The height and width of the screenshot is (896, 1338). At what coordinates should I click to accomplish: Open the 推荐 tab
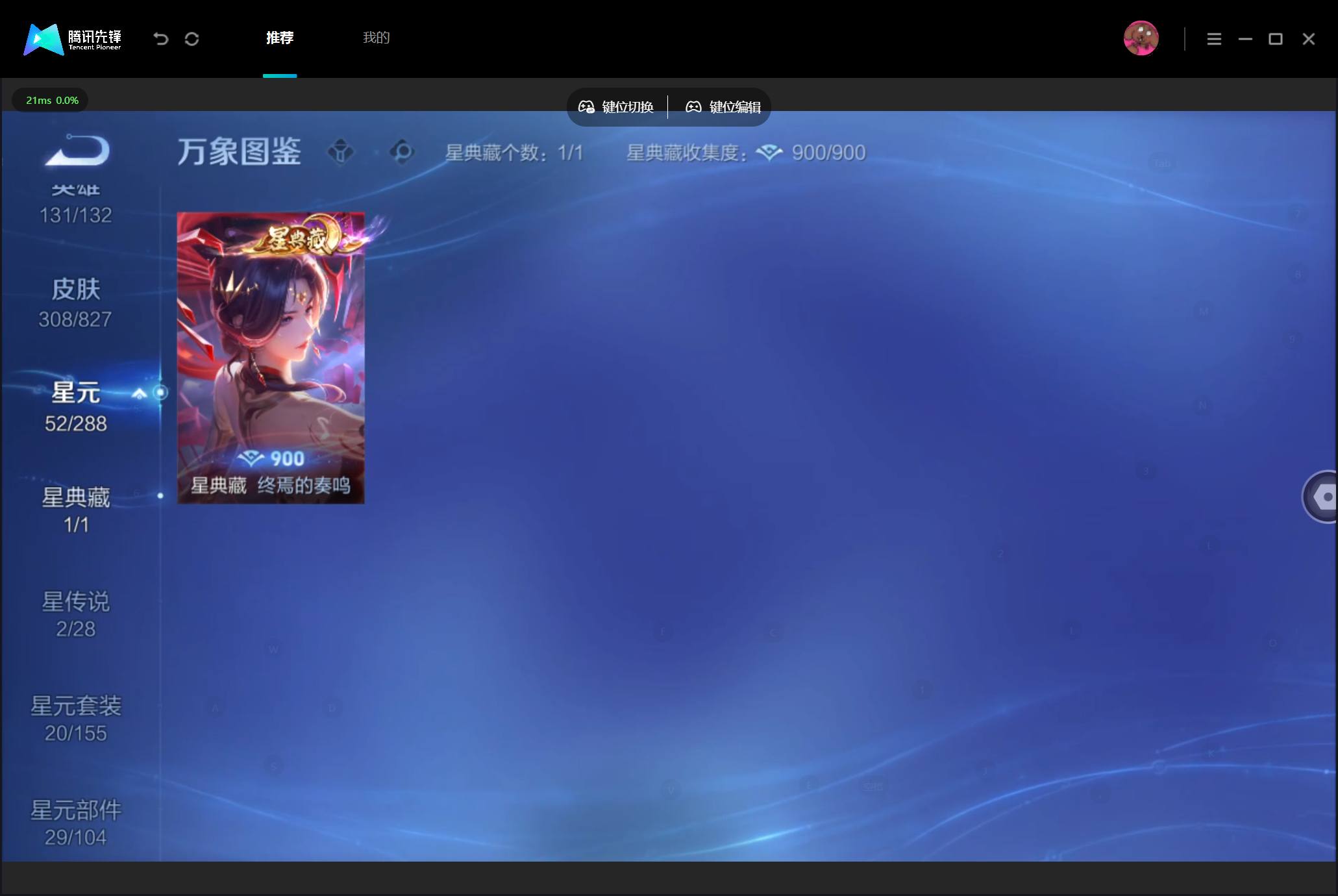point(280,38)
